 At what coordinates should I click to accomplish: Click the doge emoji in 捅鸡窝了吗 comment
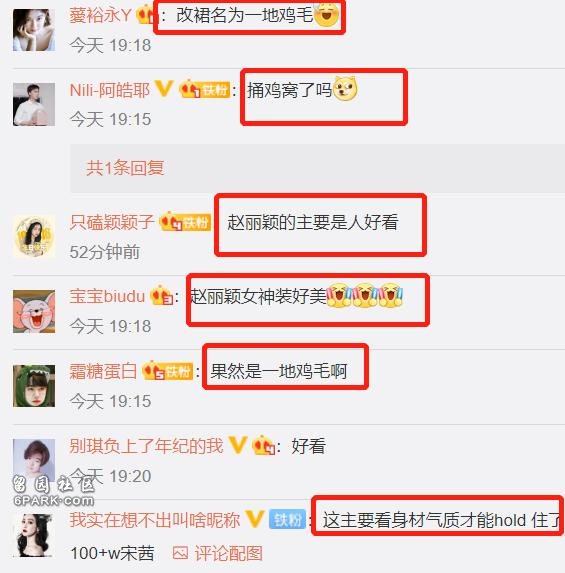(x=345, y=89)
